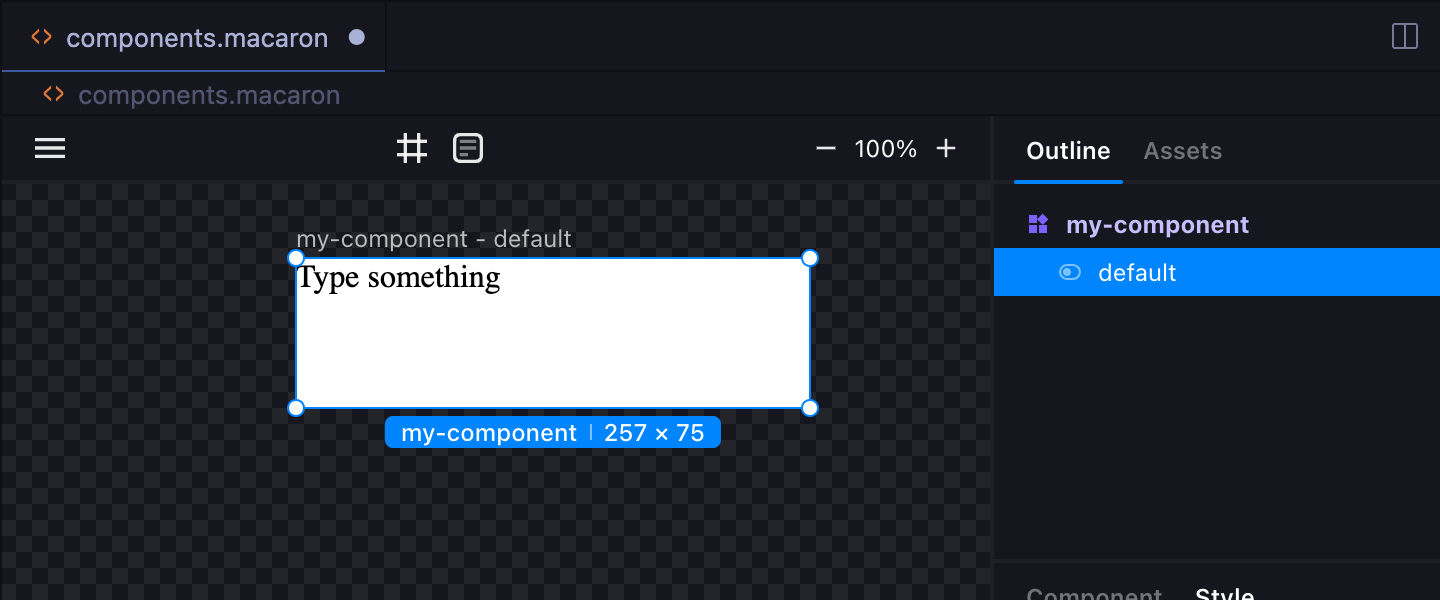Open the hamburger main menu

pyautogui.click(x=50, y=149)
